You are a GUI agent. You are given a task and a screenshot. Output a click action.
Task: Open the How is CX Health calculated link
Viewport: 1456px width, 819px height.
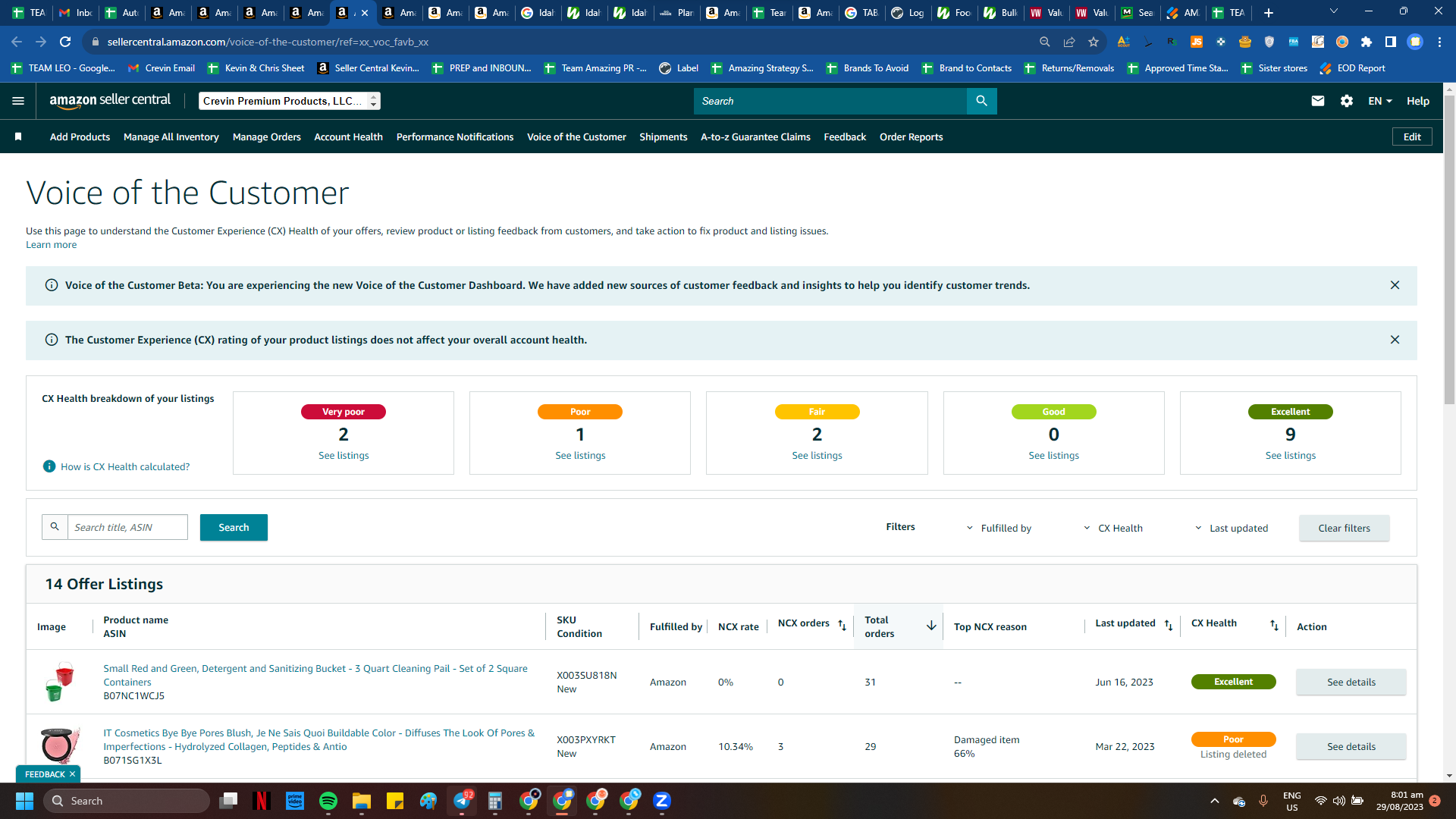(125, 466)
